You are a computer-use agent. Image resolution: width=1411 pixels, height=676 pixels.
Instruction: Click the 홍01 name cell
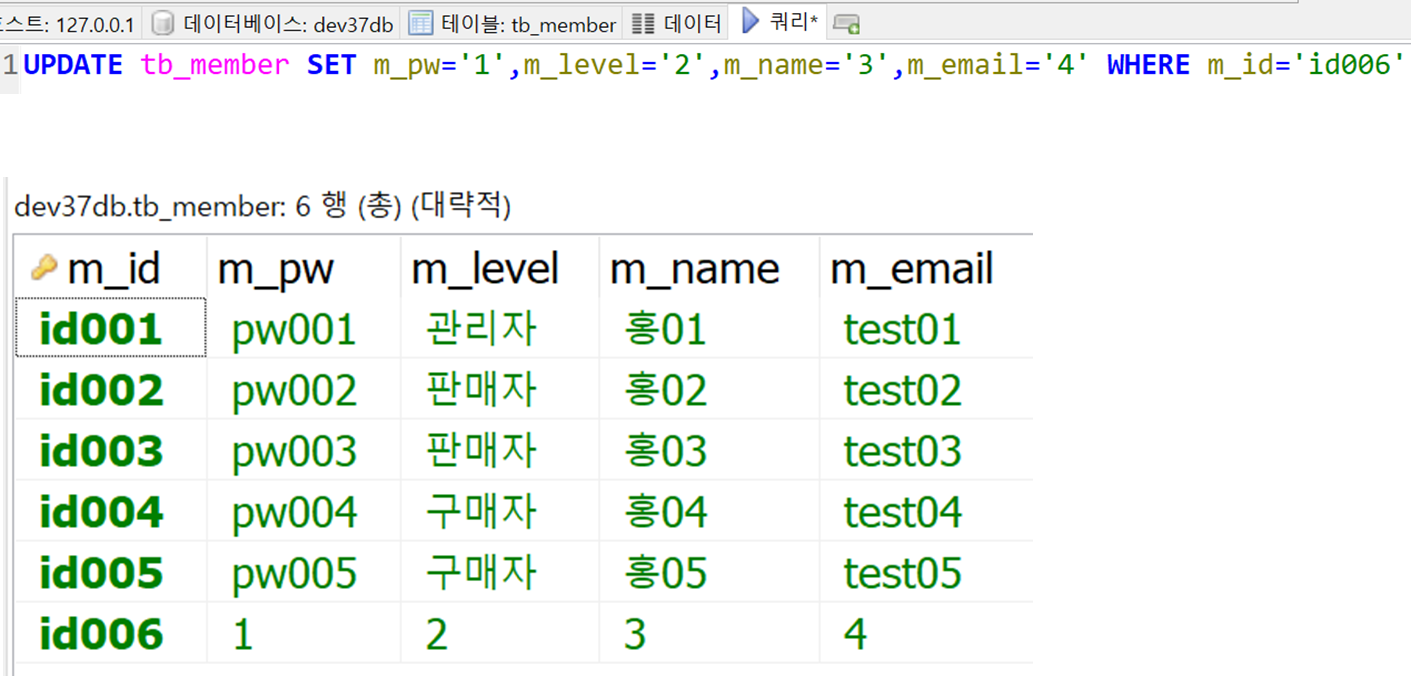pyautogui.click(x=709, y=328)
